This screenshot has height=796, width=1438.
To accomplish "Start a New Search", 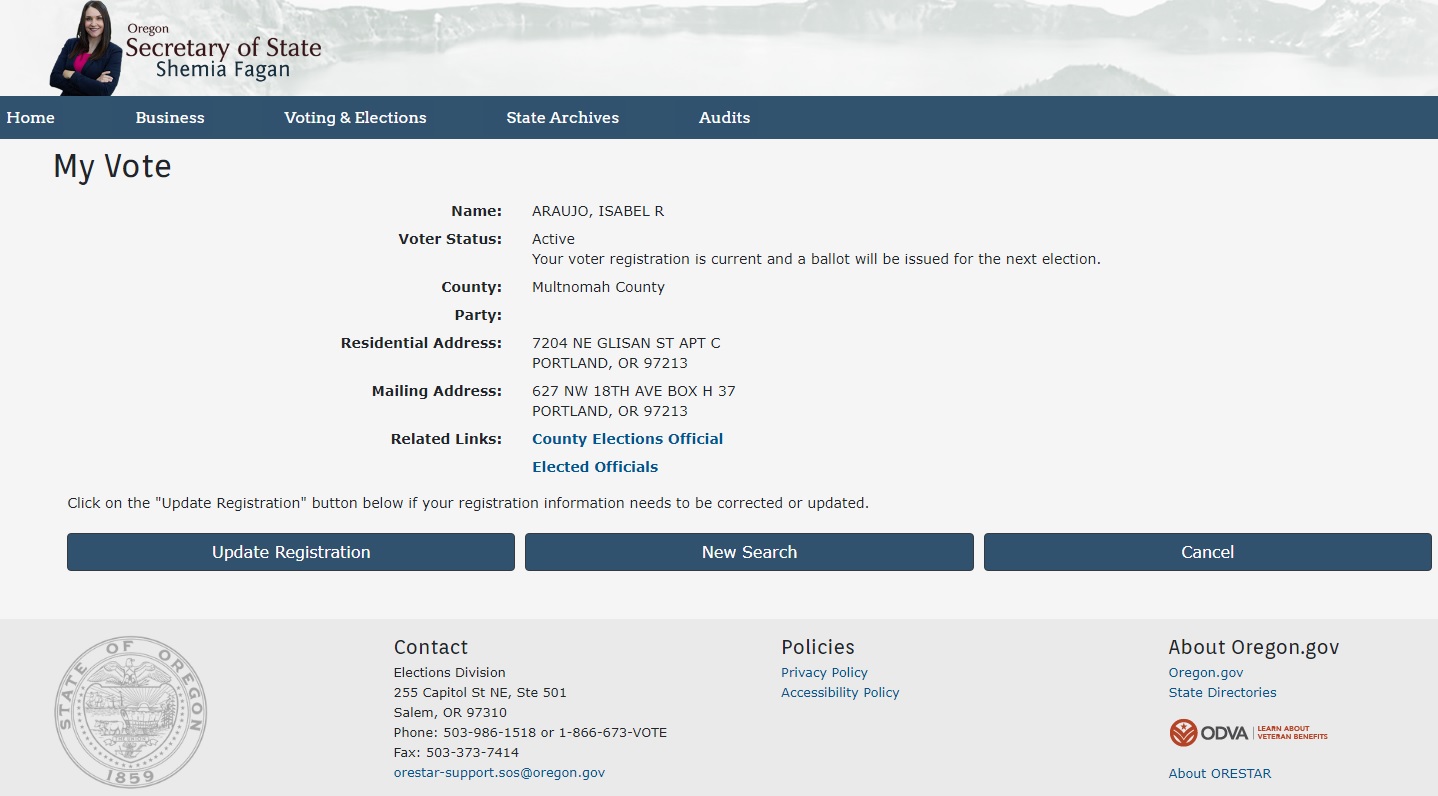I will (749, 552).
